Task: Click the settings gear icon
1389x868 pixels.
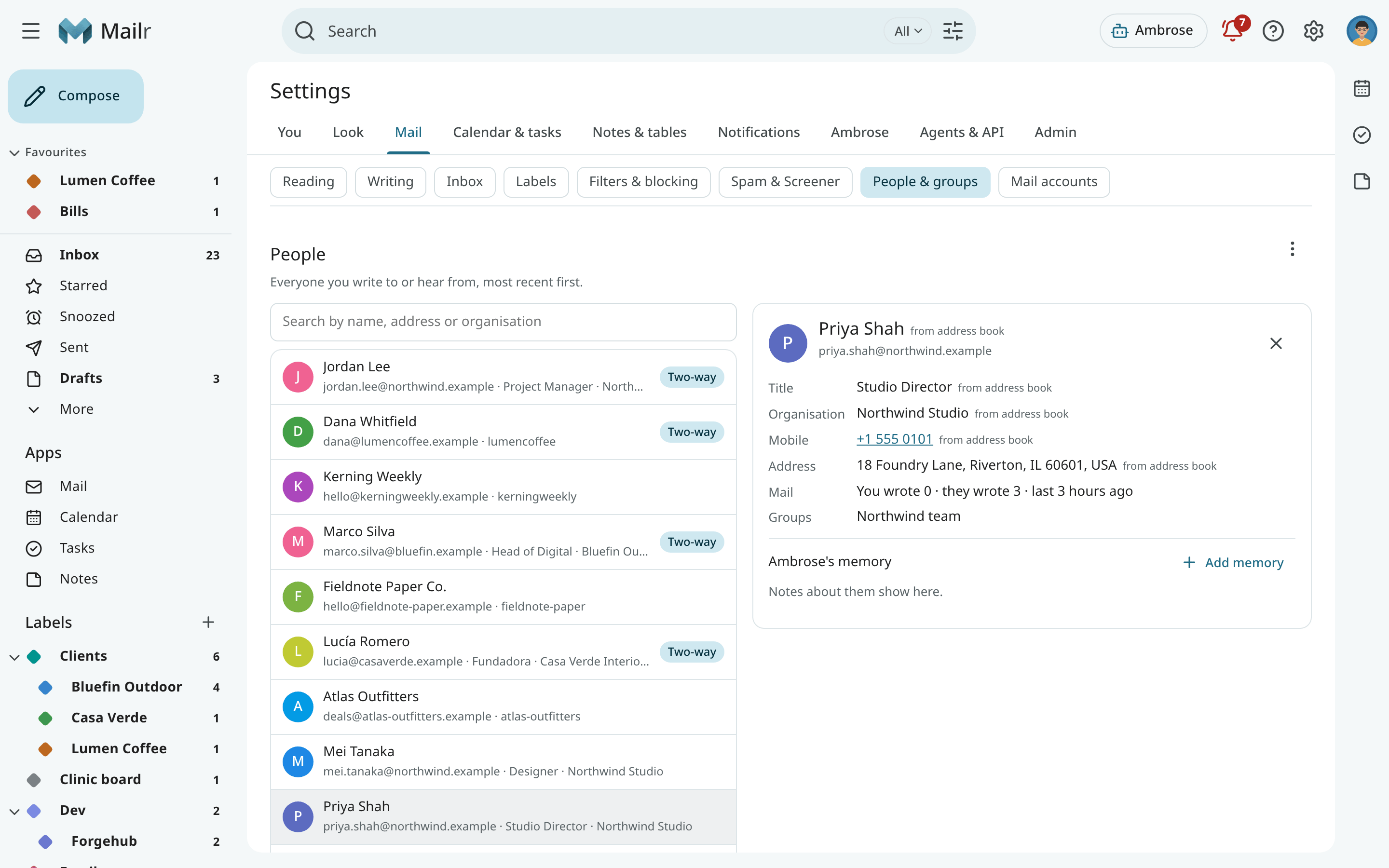Action: (1313, 31)
